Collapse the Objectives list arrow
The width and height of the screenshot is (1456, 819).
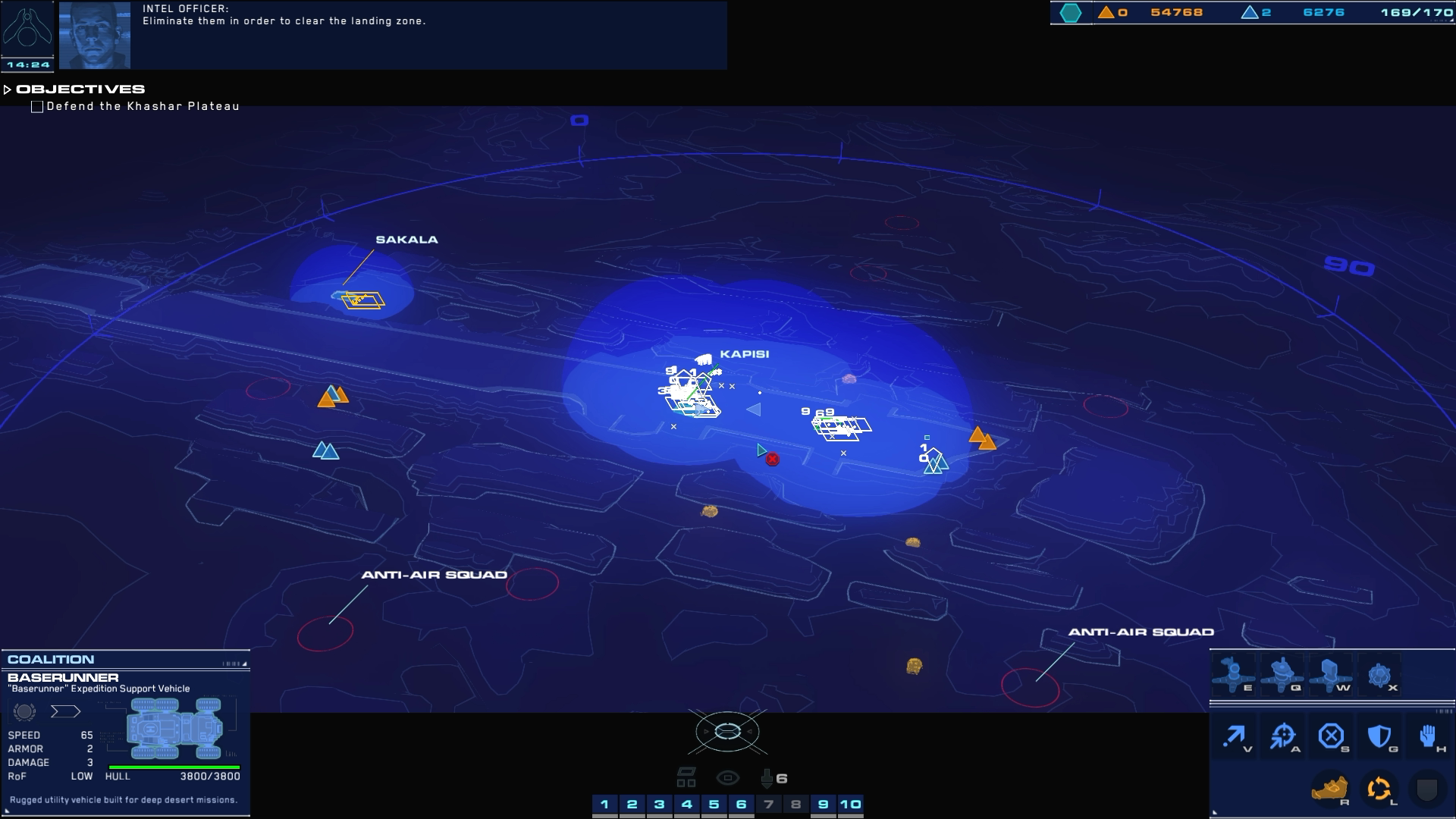click(8, 89)
